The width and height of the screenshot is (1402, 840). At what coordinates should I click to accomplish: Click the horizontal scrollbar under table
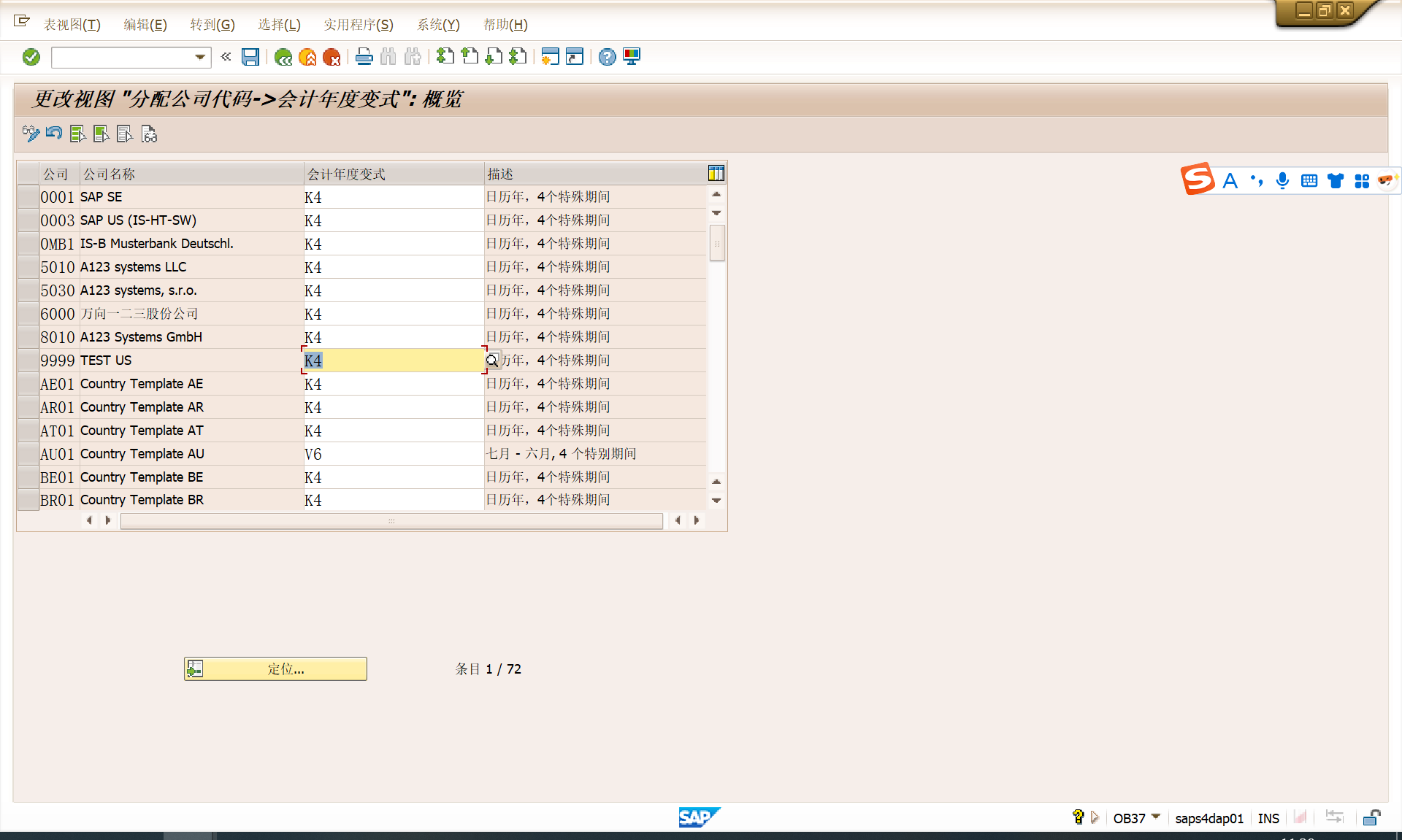391,520
